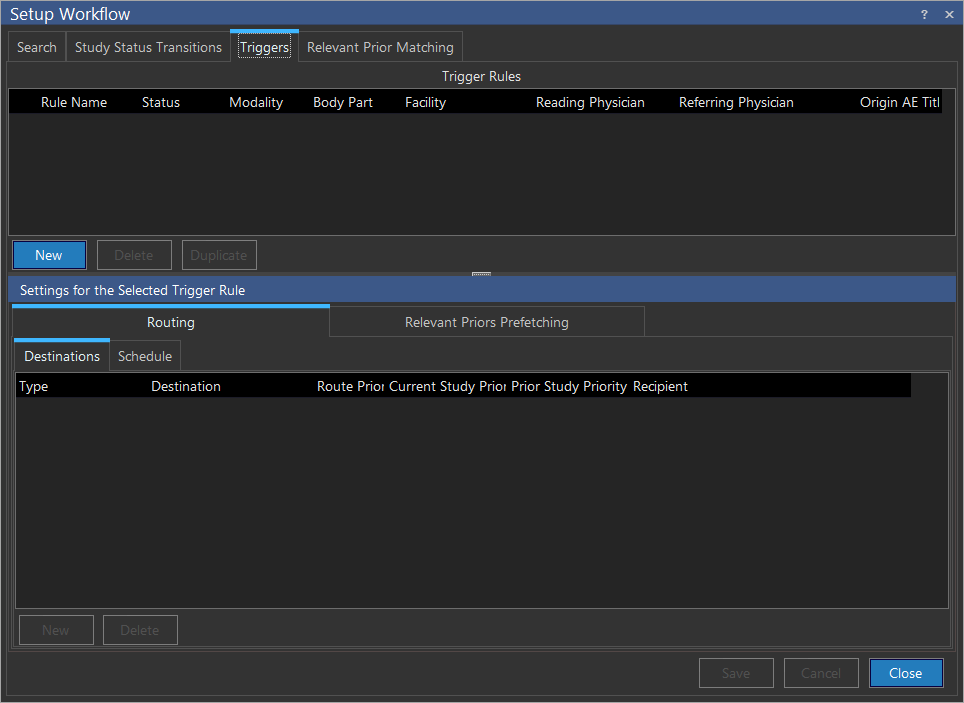The image size is (964, 703).
Task: Select the Destinations tab
Action: 62,356
